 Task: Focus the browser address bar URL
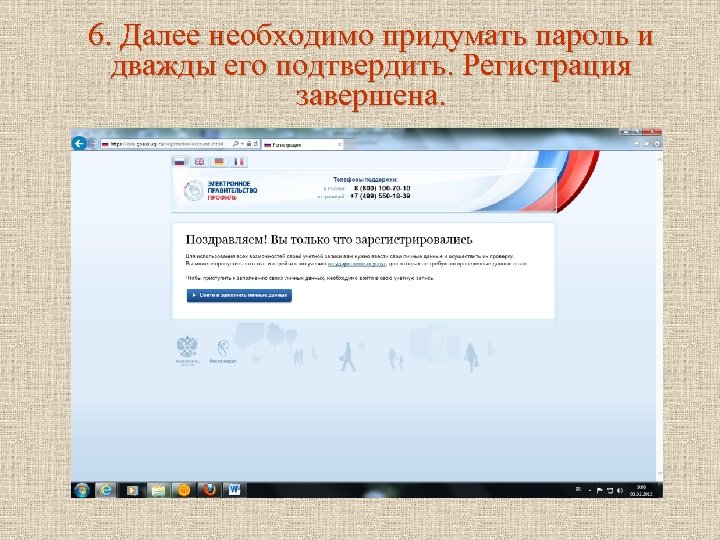[x=167, y=144]
